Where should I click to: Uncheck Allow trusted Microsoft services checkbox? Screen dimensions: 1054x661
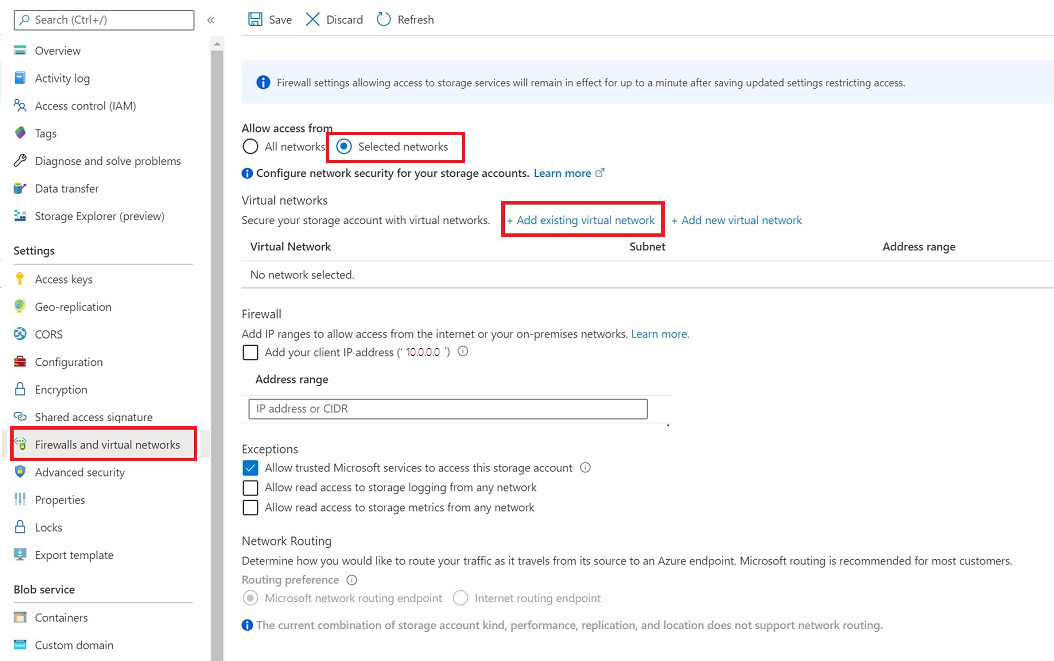[x=250, y=468]
